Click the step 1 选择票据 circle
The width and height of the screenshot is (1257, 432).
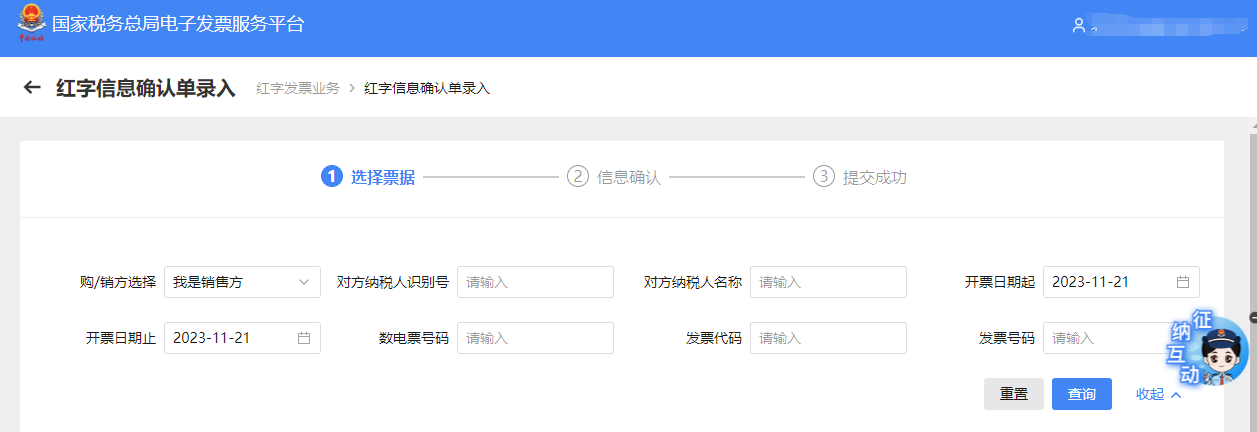coord(332,177)
